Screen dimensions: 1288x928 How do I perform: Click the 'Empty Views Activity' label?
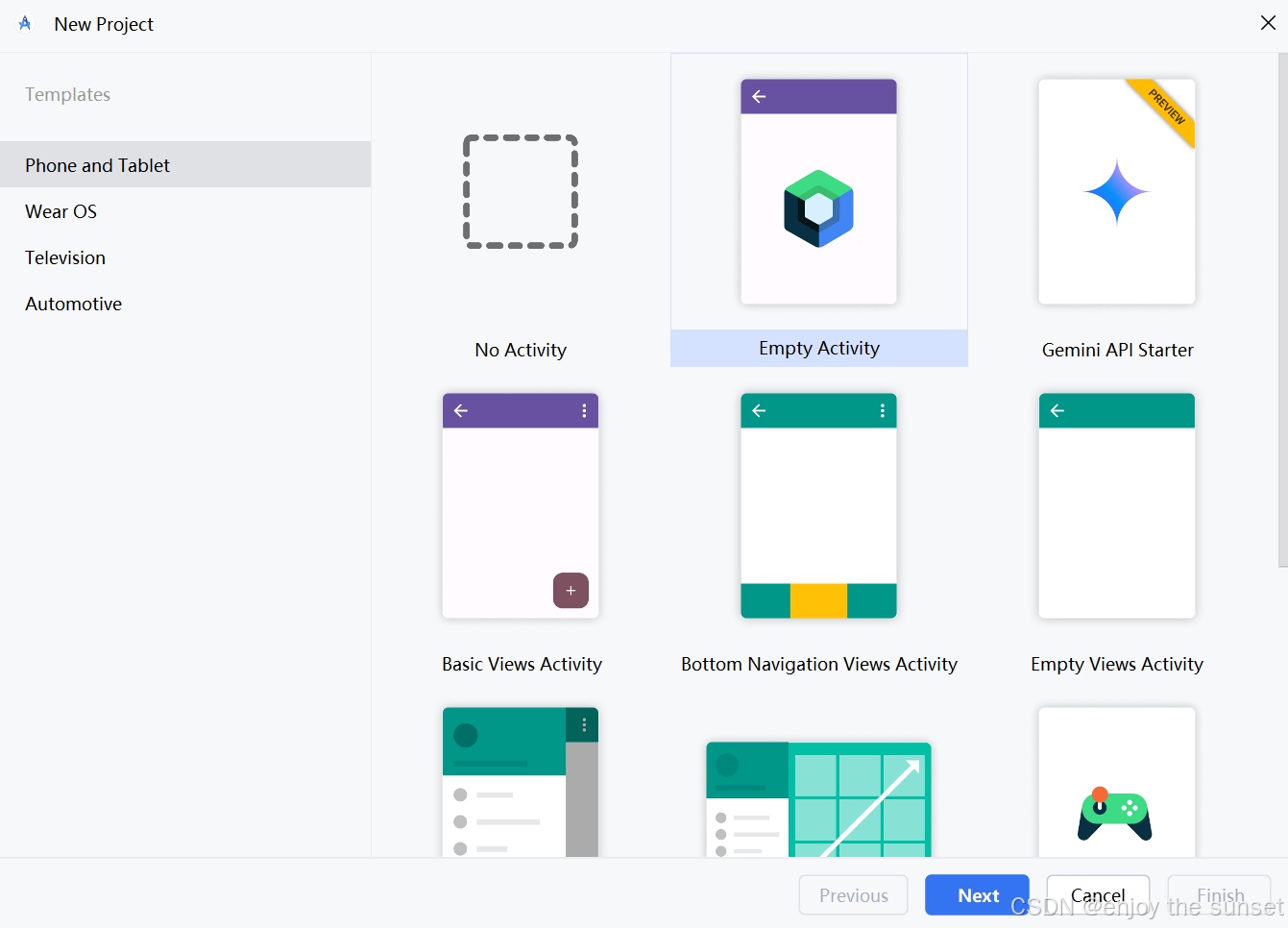click(x=1117, y=664)
